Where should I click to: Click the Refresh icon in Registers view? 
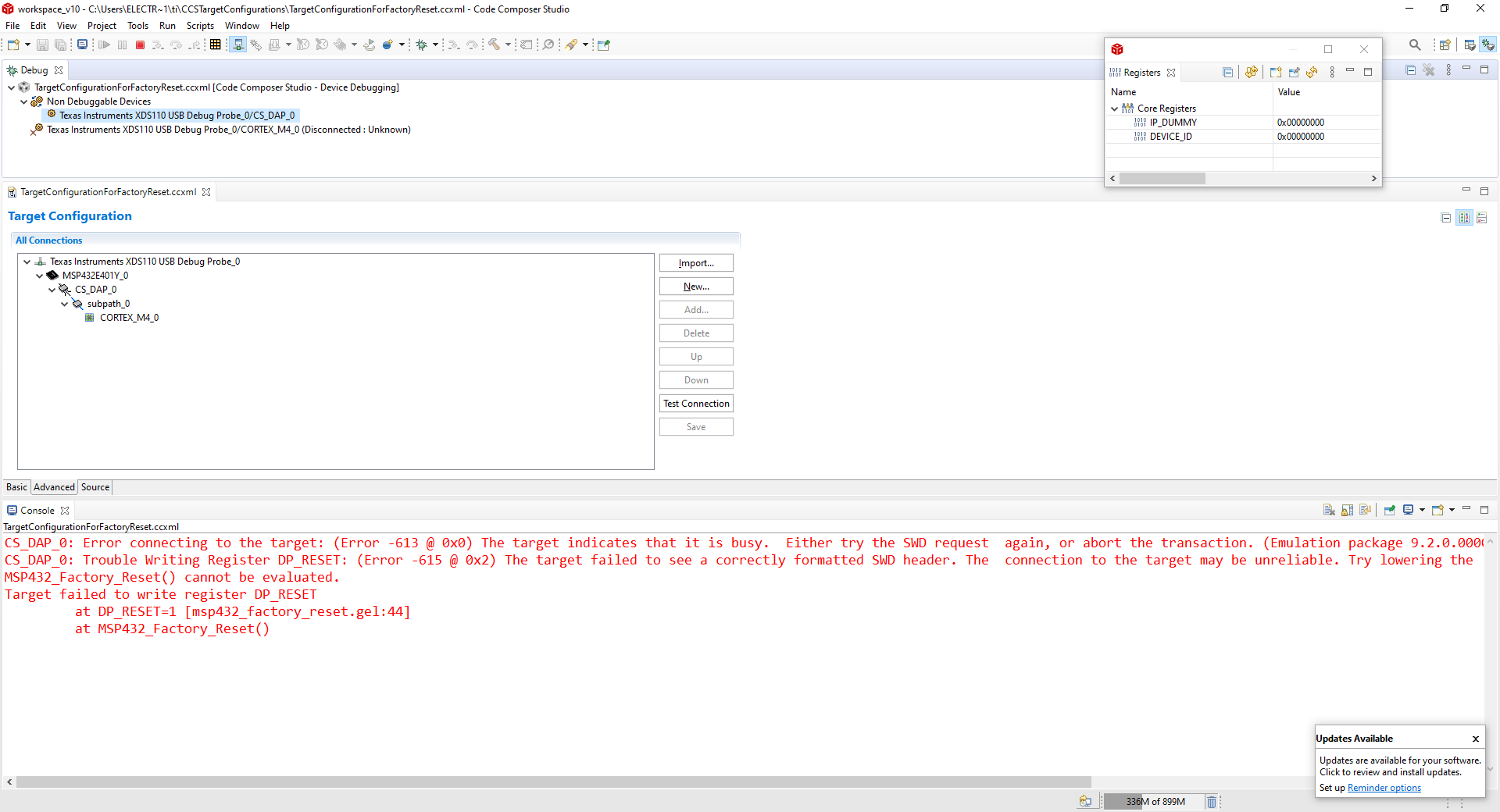click(1312, 73)
